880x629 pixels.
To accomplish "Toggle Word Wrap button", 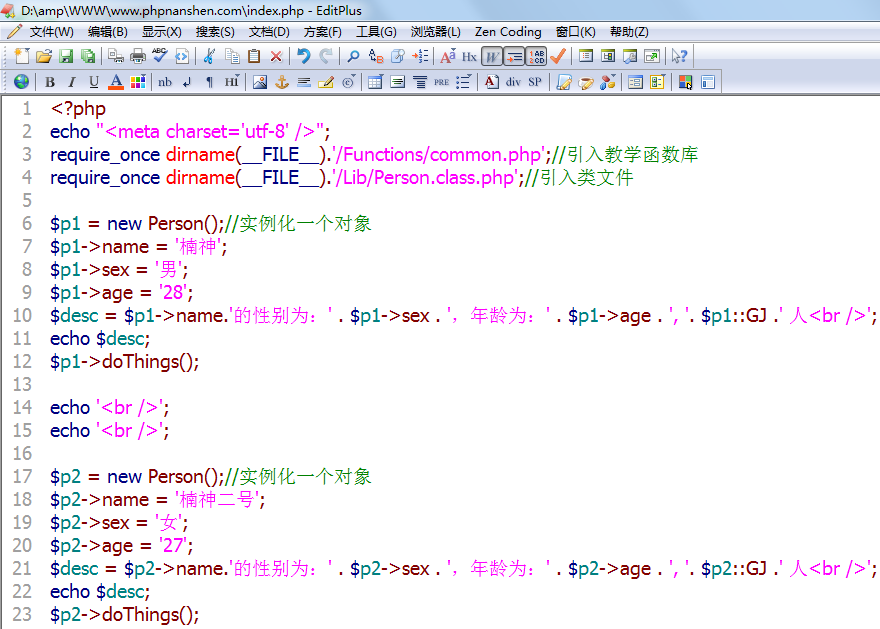I will 492,56.
